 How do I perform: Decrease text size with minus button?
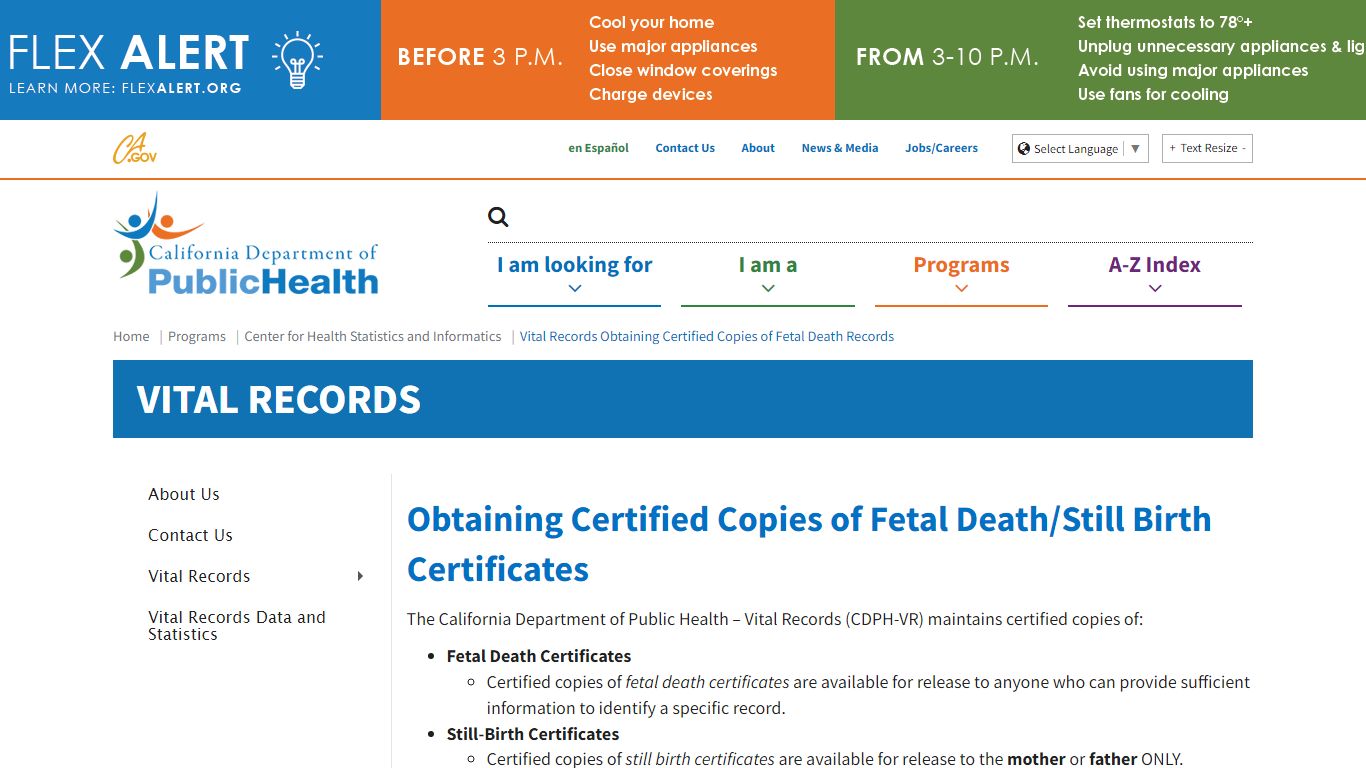point(1244,148)
